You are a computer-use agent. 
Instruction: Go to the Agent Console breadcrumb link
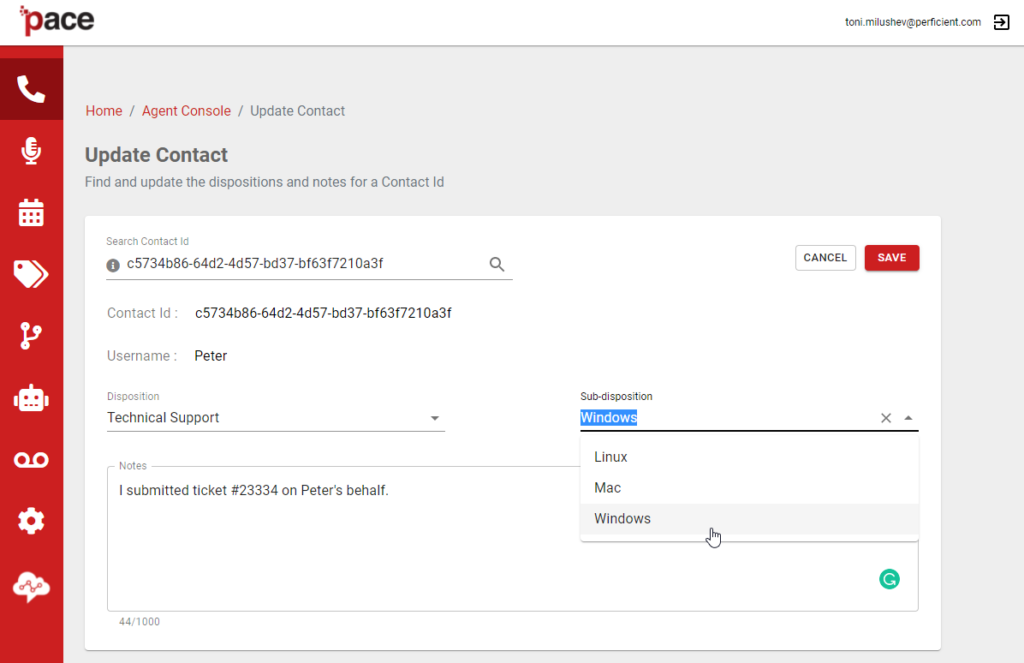click(x=186, y=111)
